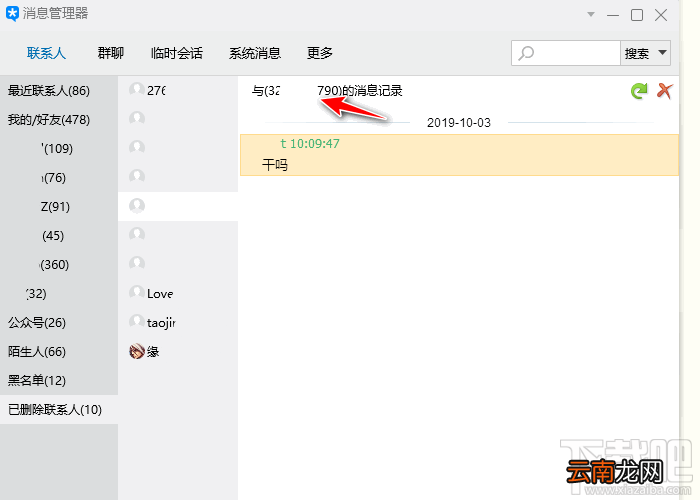
Task: Click the message timestamp 10:09:47
Action: pyautogui.click(x=315, y=144)
